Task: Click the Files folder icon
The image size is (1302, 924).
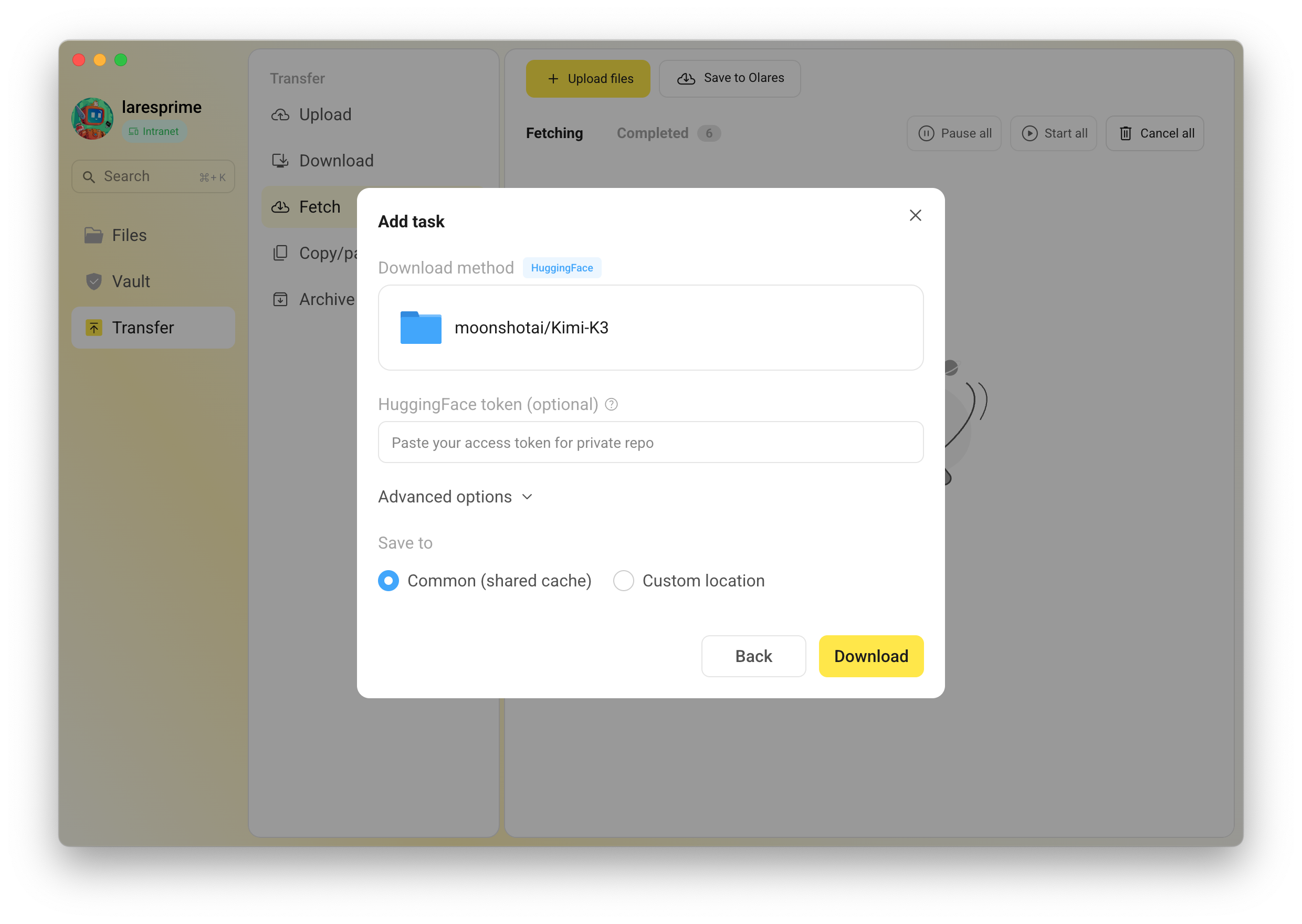Action: [x=93, y=235]
